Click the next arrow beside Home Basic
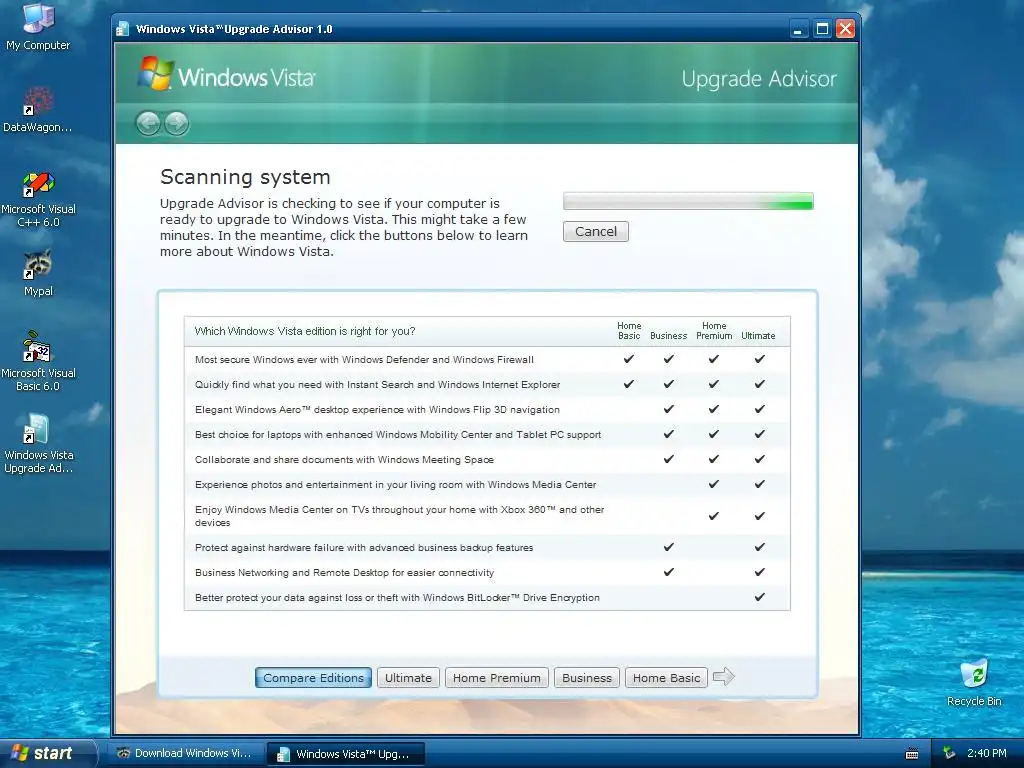Image resolution: width=1024 pixels, height=768 pixels. coord(724,677)
